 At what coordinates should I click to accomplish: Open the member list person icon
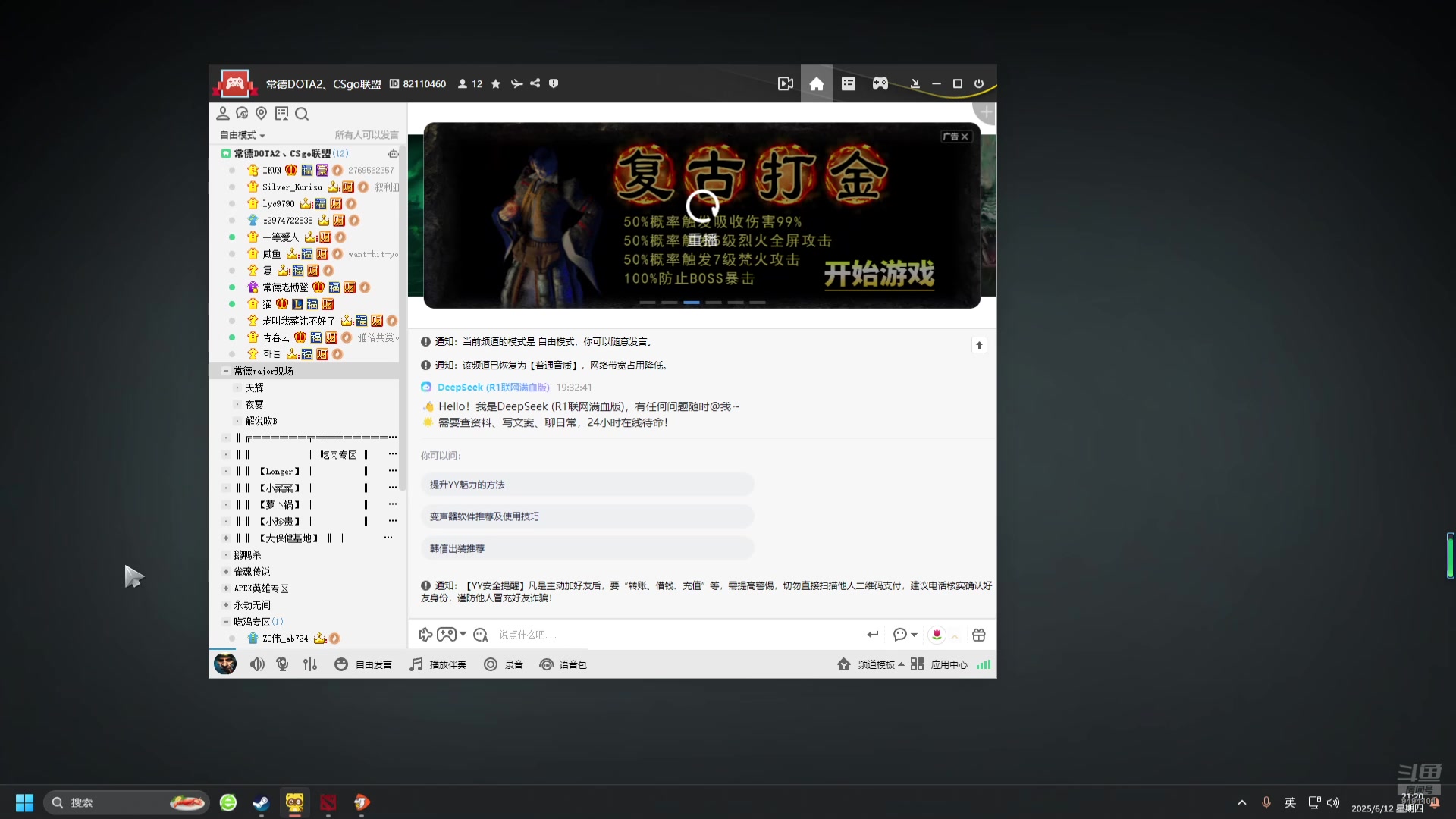pyautogui.click(x=223, y=114)
